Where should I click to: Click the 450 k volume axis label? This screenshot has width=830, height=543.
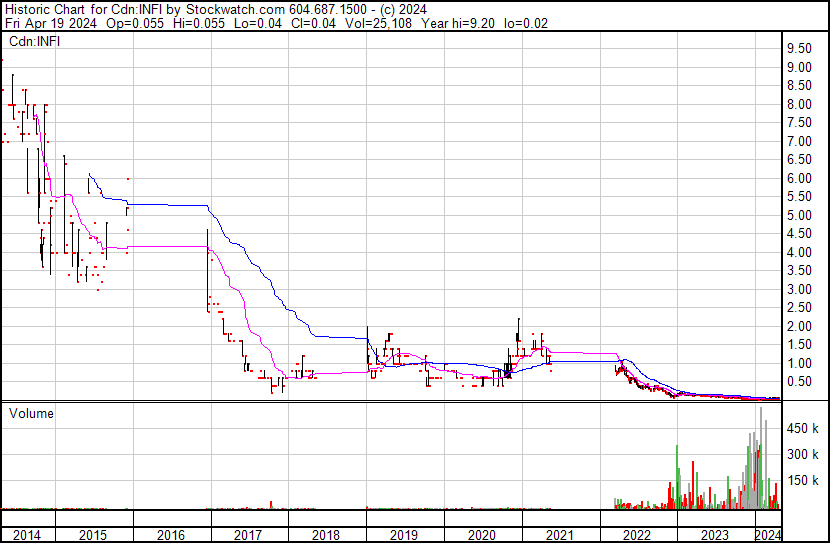802,429
